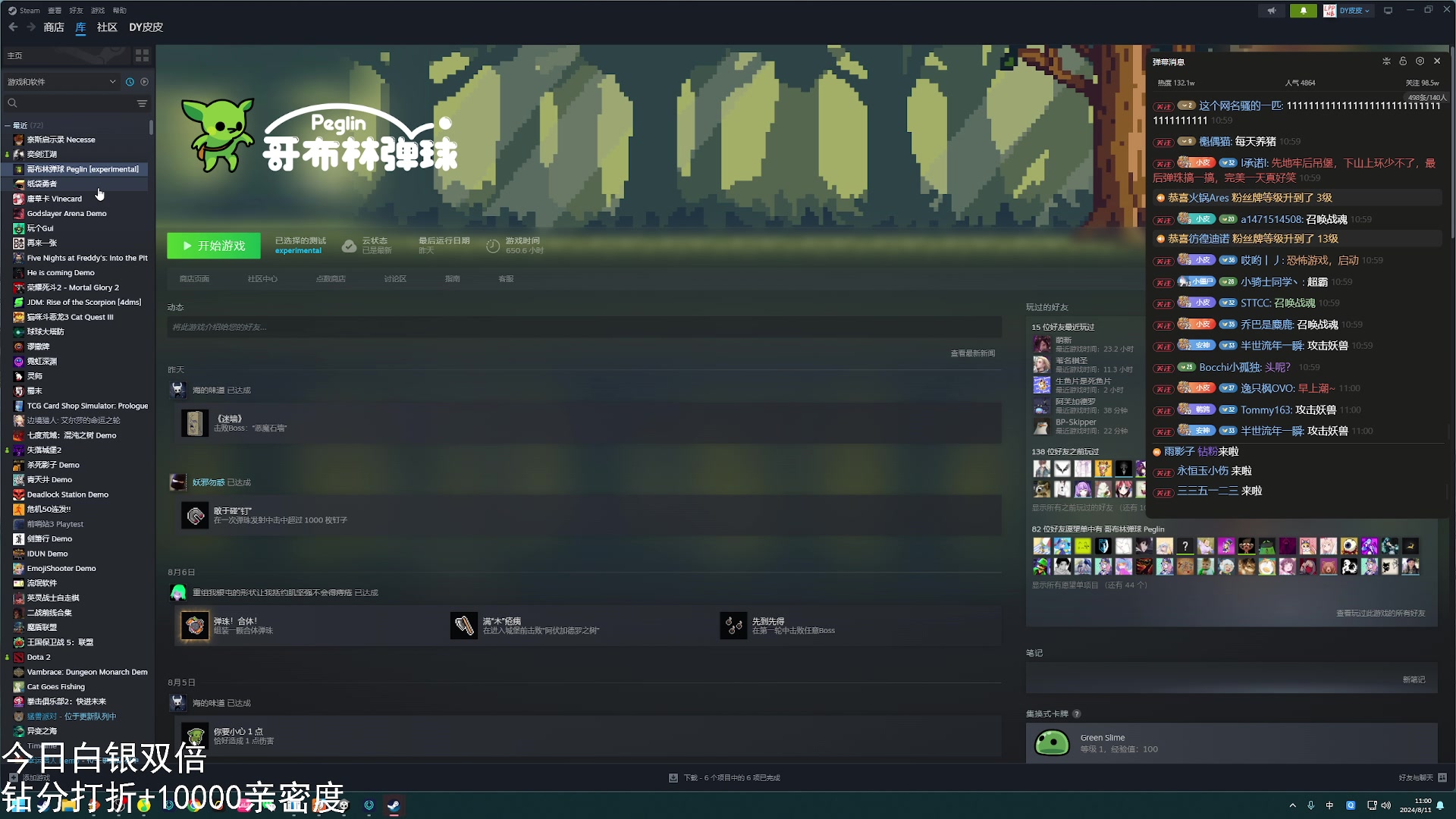Viewport: 1456px width, 819px height.
Task: Open the 社区 tab
Action: [107, 27]
